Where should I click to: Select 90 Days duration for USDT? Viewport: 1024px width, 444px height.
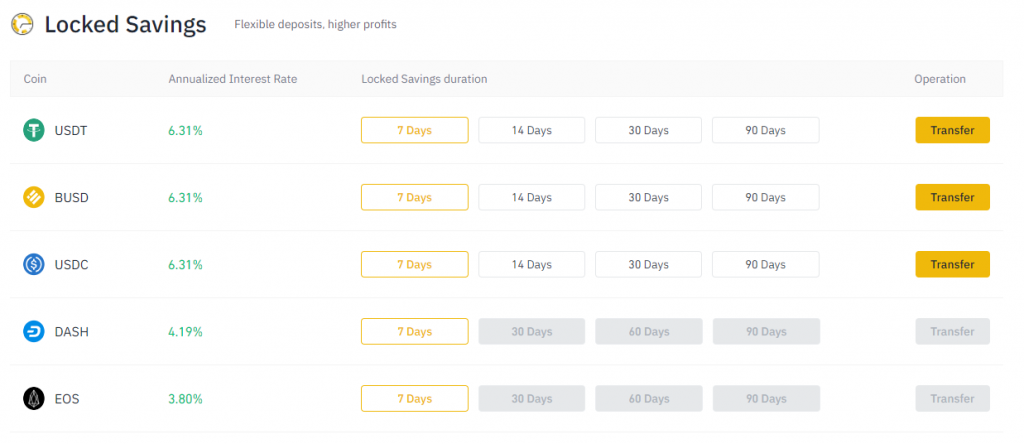765,130
